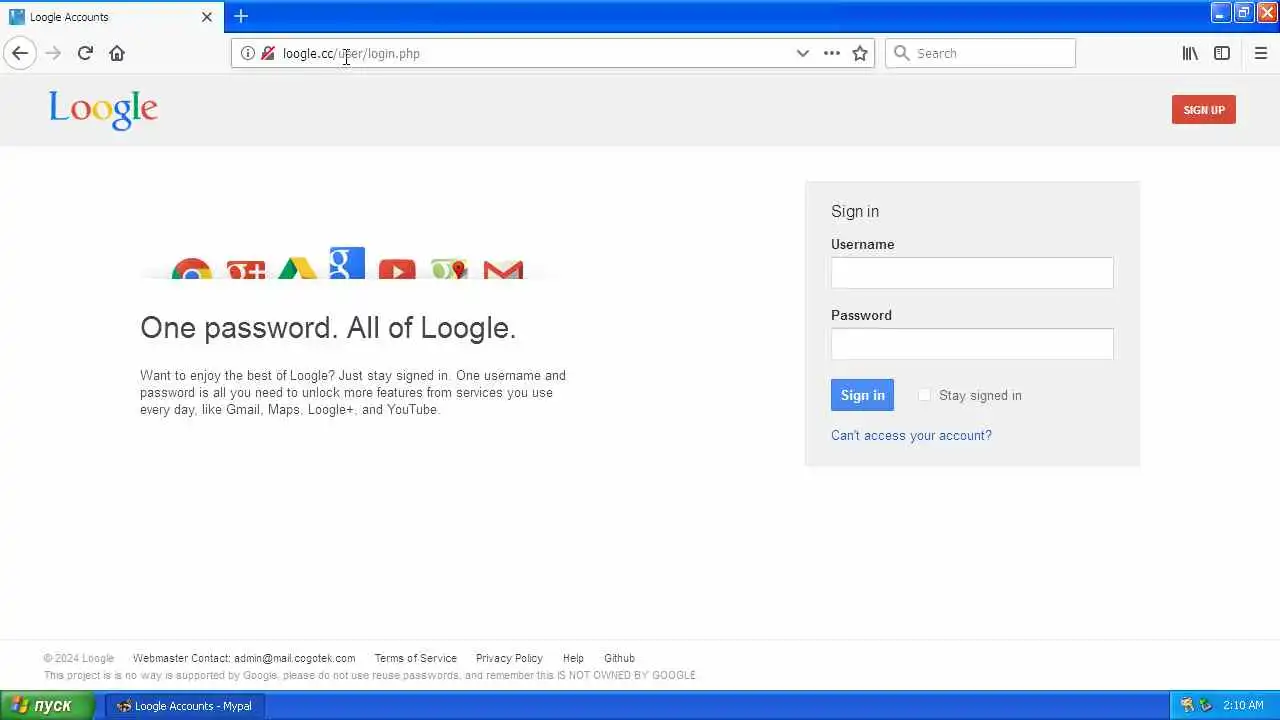Open the Github footer link
Viewport: 1280px width, 720px height.
[619, 658]
